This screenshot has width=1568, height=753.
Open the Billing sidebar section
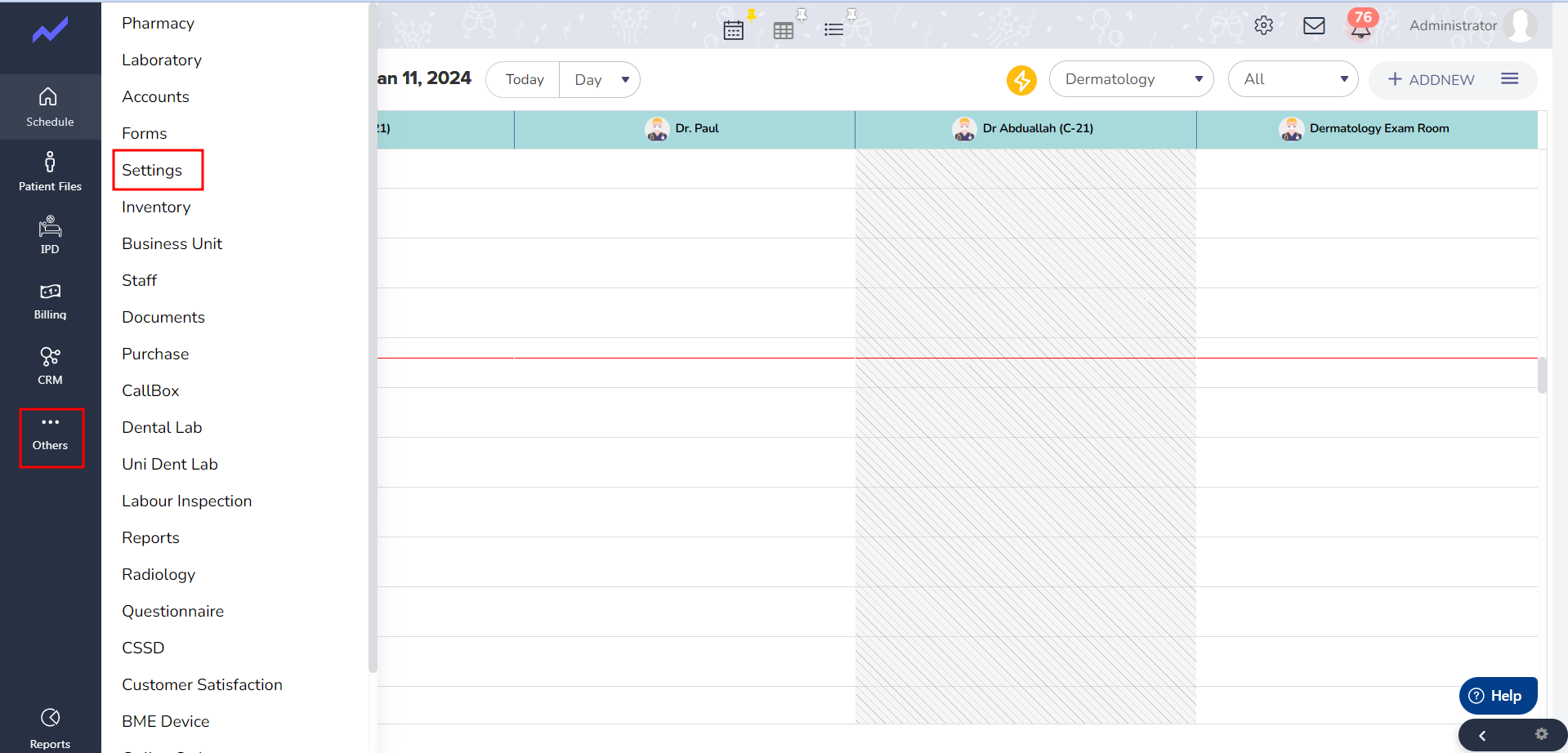pos(50,301)
